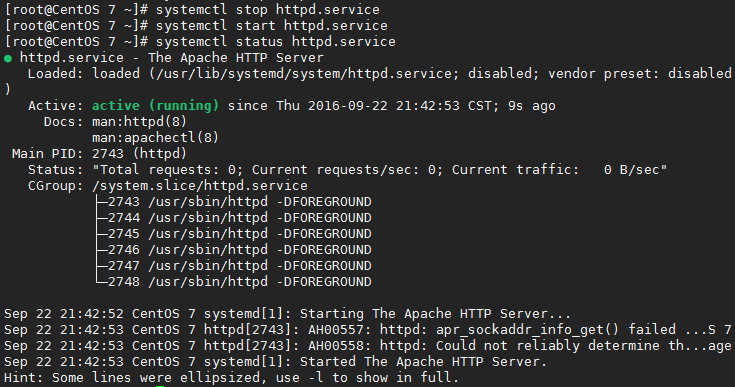Click the man:apachectl(8) docs reference
Viewport: 735px width, 387px height.
[155, 137]
